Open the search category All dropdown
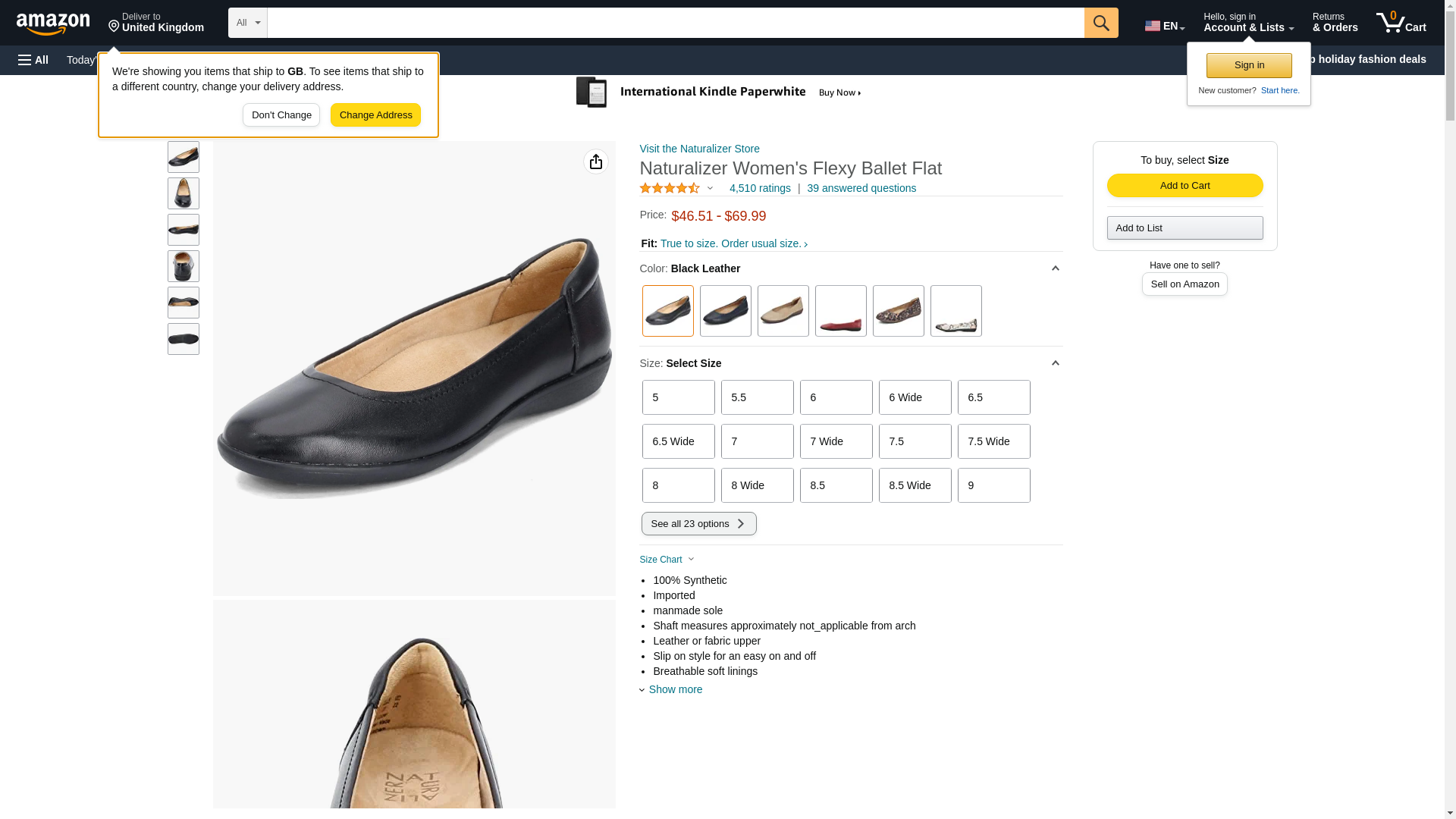The image size is (1456, 819). coord(248,23)
